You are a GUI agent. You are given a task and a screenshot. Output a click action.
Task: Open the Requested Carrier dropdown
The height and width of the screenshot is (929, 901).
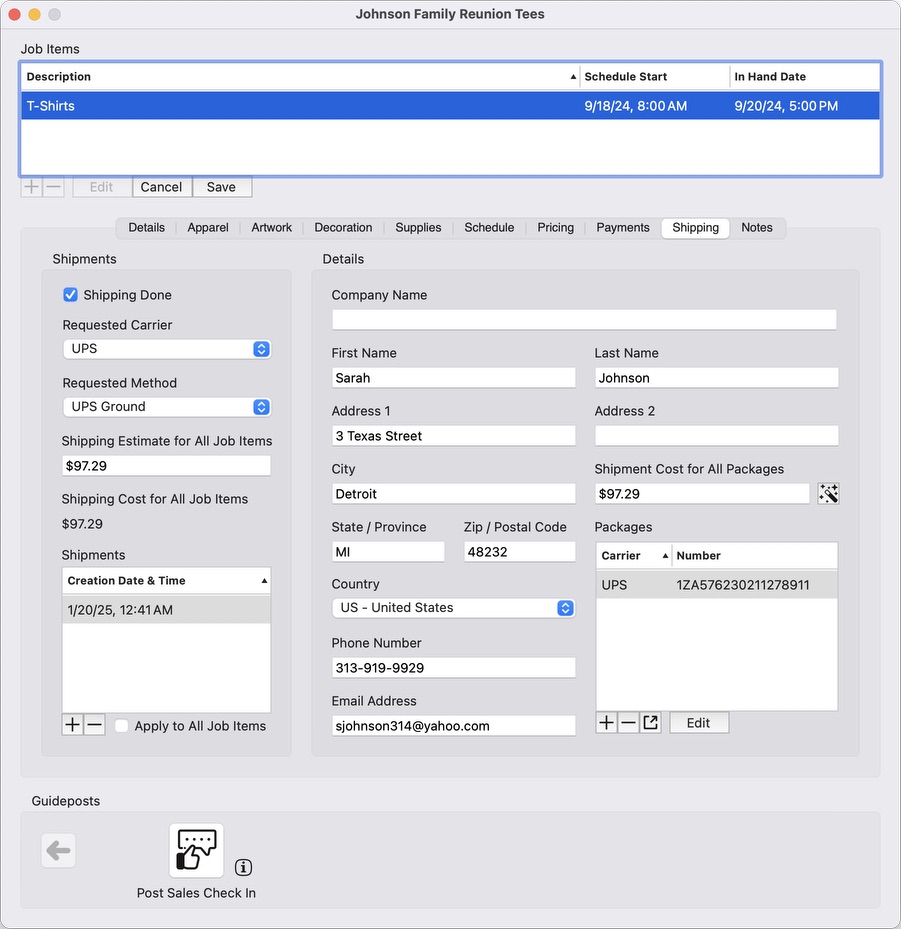[x=166, y=349]
